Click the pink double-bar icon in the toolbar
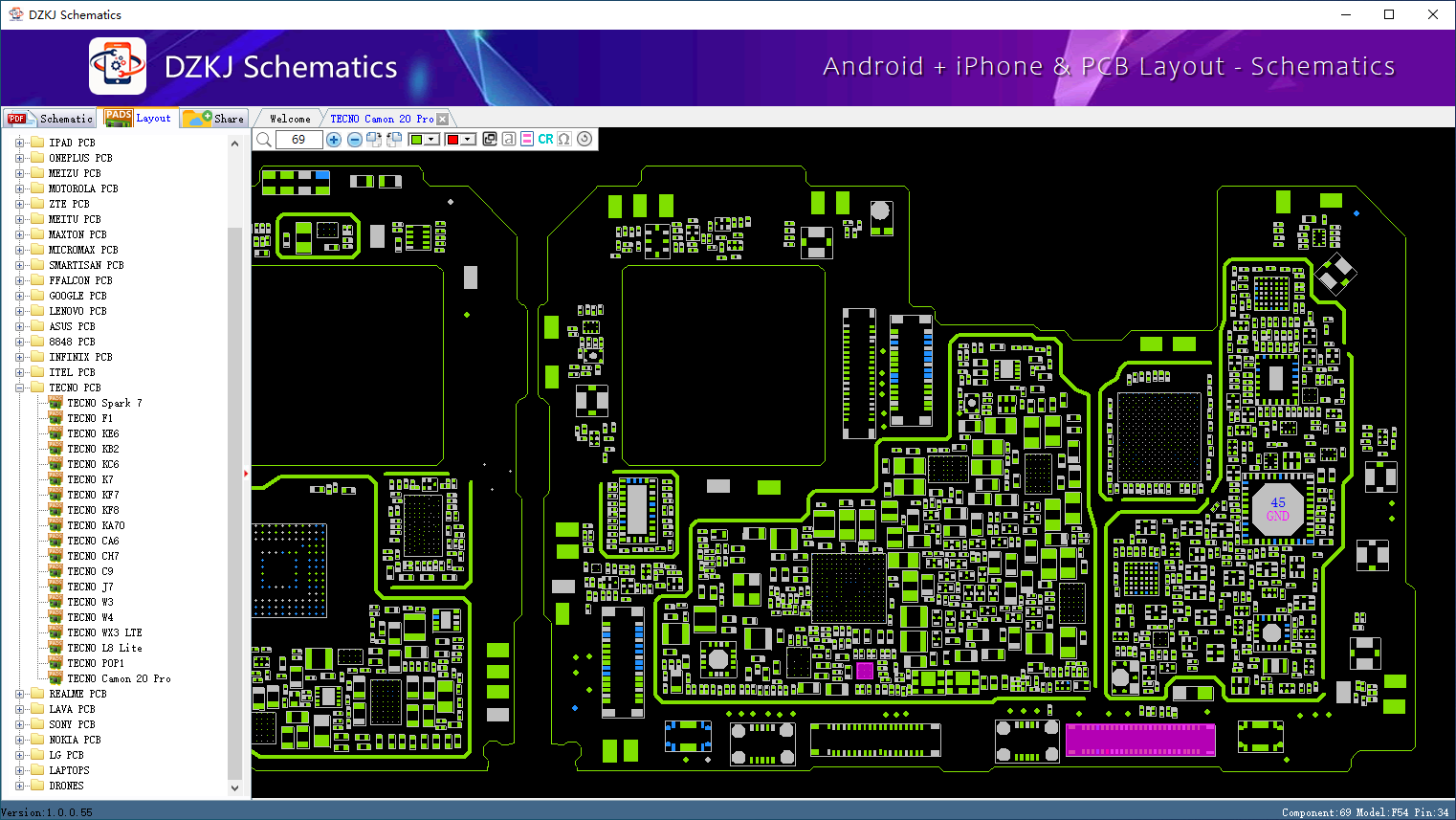The width and height of the screenshot is (1456, 820). tap(527, 139)
